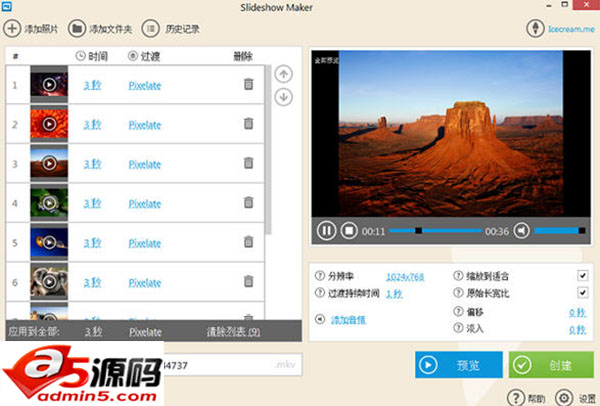The width and height of the screenshot is (600, 406).
Task: Click the green 创建 create button
Action: point(551,365)
